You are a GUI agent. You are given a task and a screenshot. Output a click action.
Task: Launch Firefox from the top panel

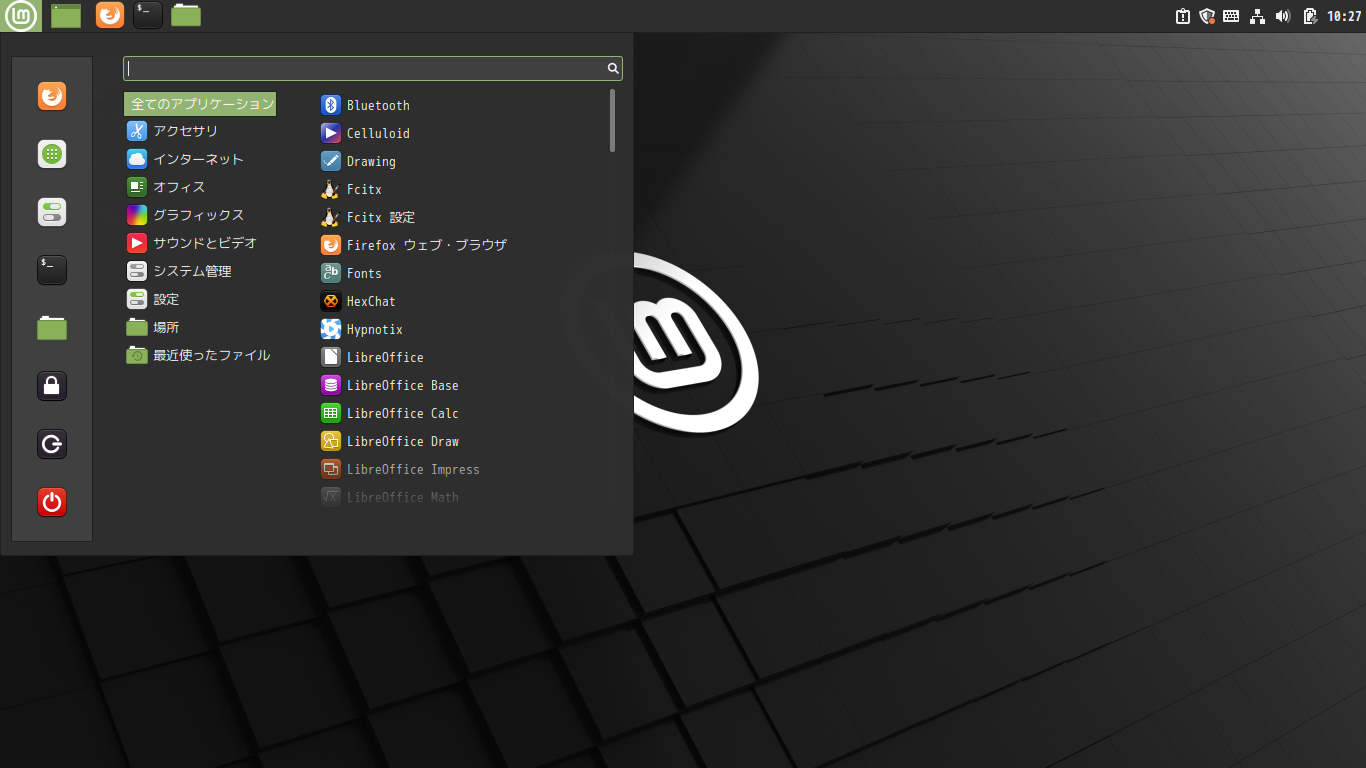[110, 15]
